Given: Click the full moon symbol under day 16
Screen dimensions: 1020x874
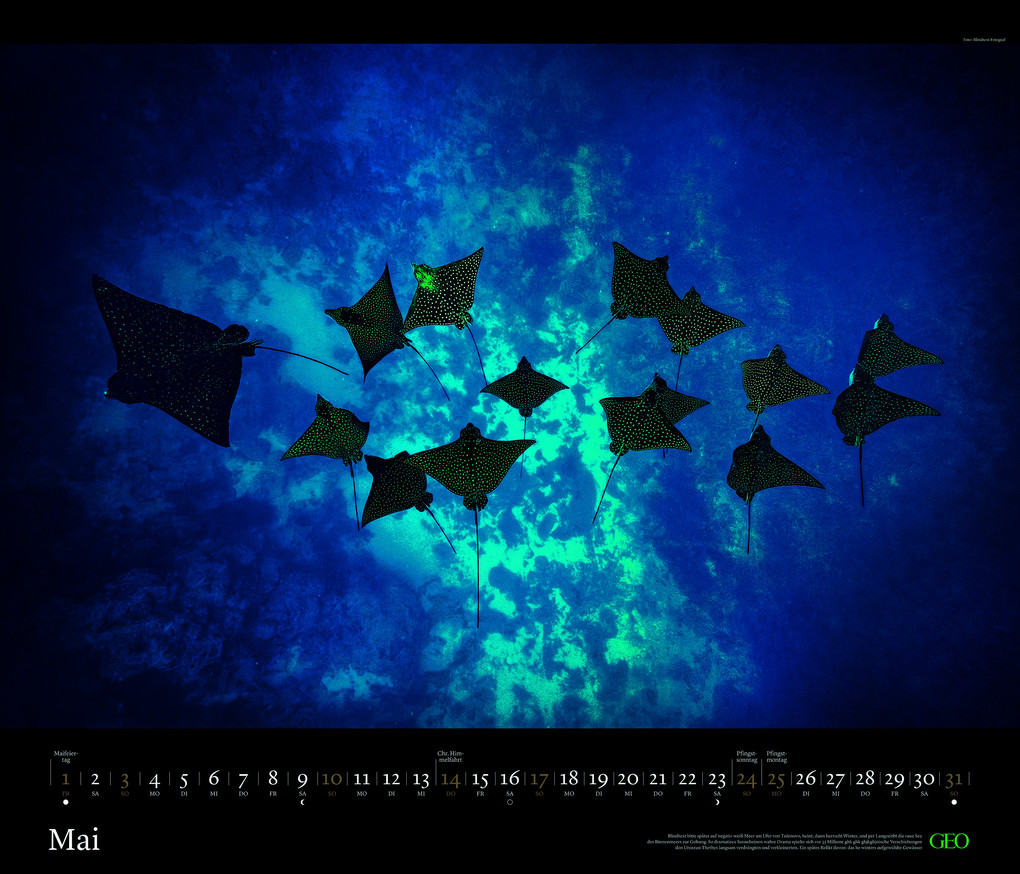Looking at the screenshot, I should click(x=509, y=801).
